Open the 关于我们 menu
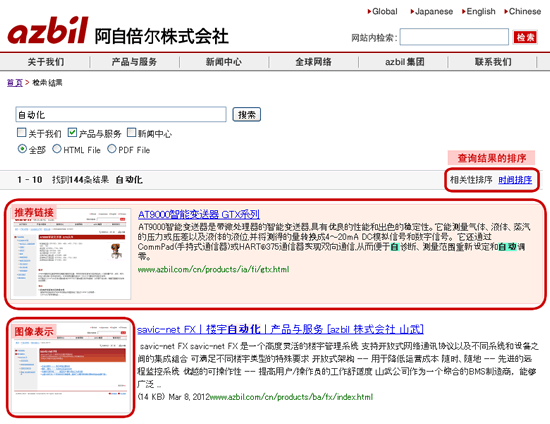The height and width of the screenshot is (424, 550). pos(46,62)
